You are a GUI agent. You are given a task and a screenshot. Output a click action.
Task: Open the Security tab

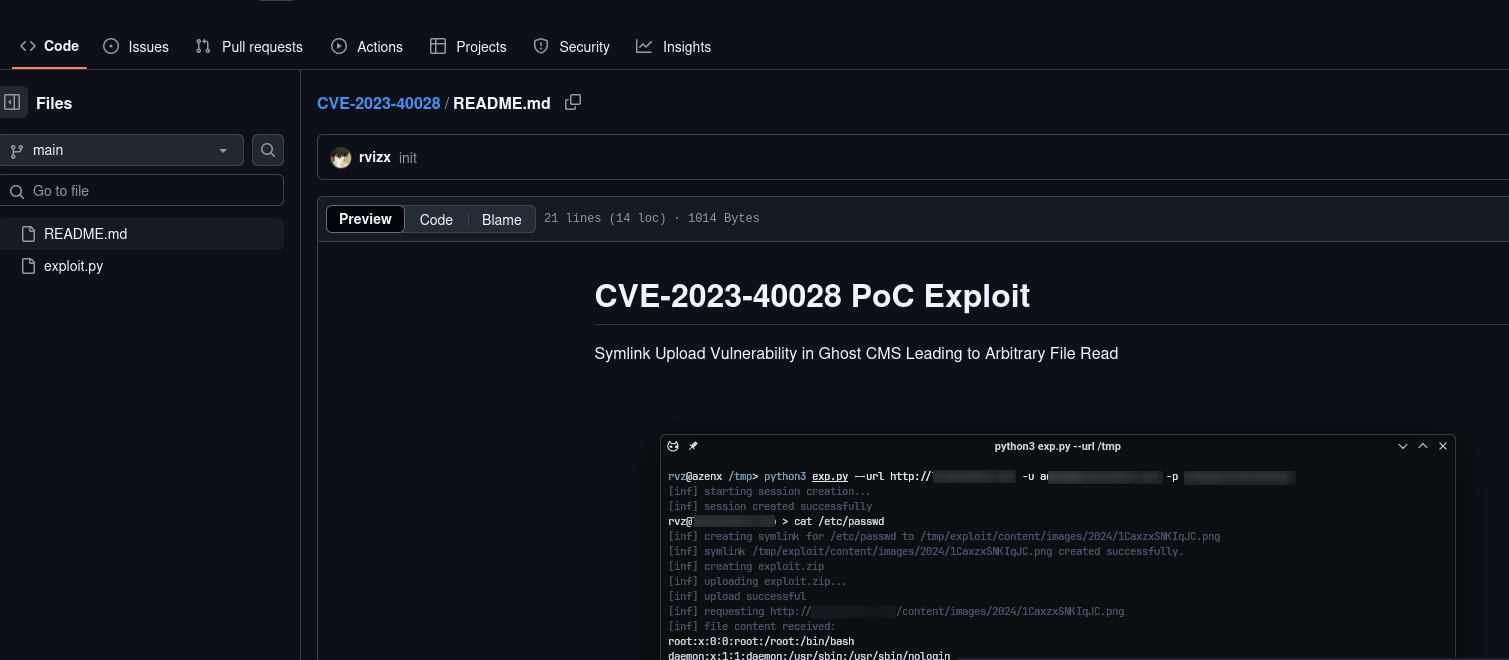[x=571, y=46]
